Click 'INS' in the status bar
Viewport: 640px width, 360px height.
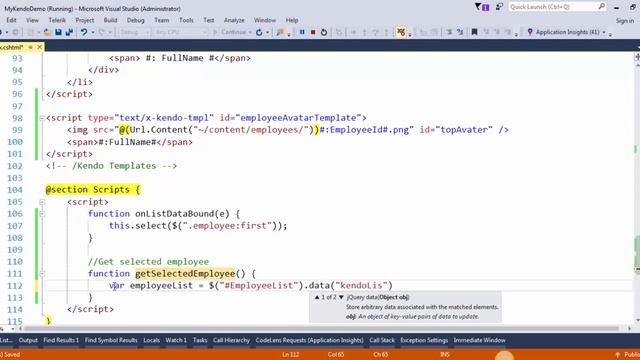444,354
